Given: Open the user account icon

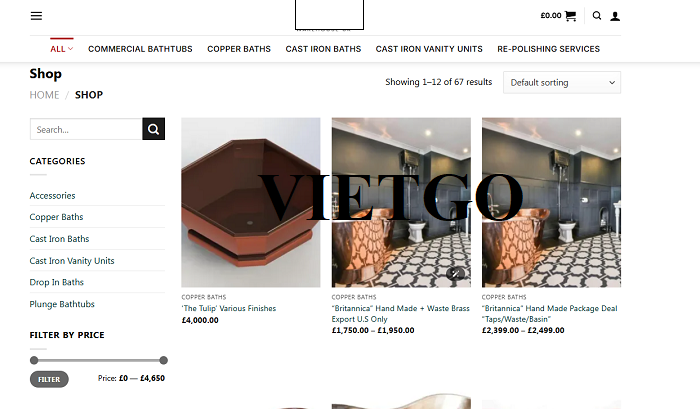Looking at the screenshot, I should click(x=615, y=17).
